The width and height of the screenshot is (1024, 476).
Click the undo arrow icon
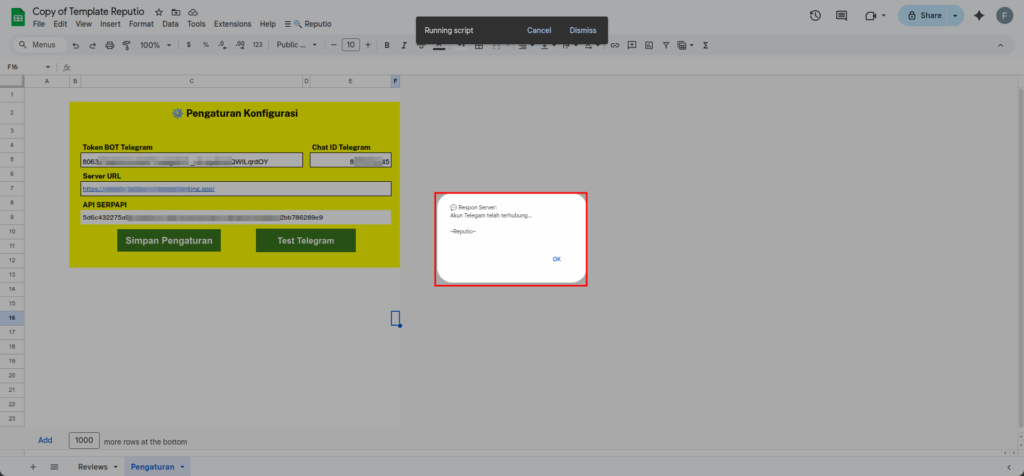pos(76,45)
